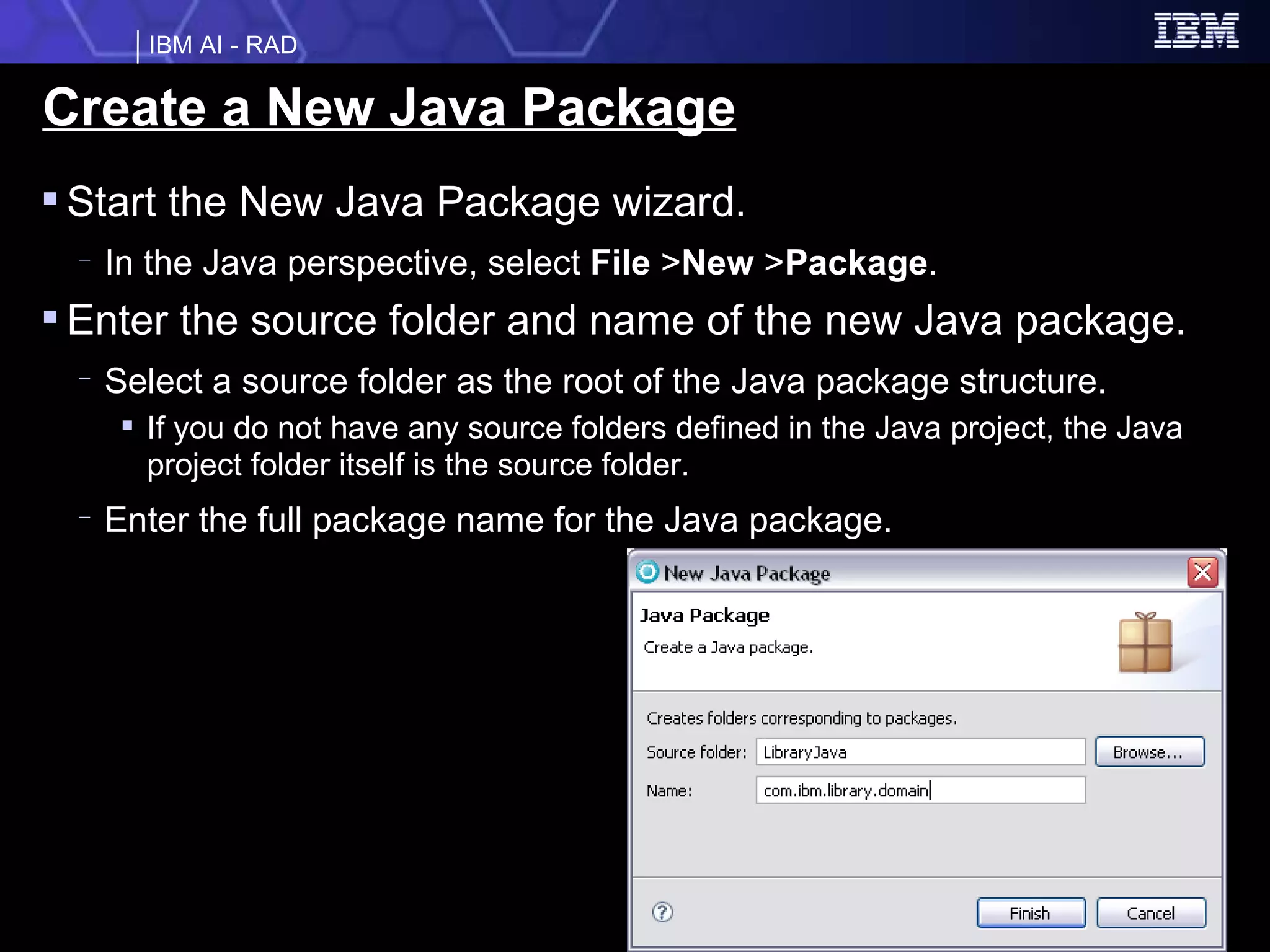Click the gift box package icon
The width and height of the screenshot is (1270, 952).
[x=1145, y=643]
